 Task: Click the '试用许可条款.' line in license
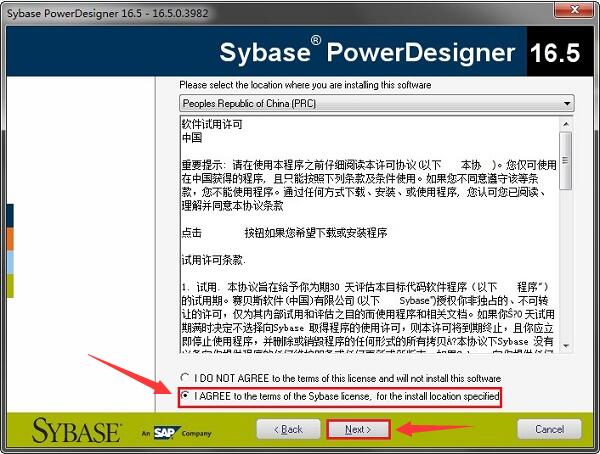tap(213, 260)
